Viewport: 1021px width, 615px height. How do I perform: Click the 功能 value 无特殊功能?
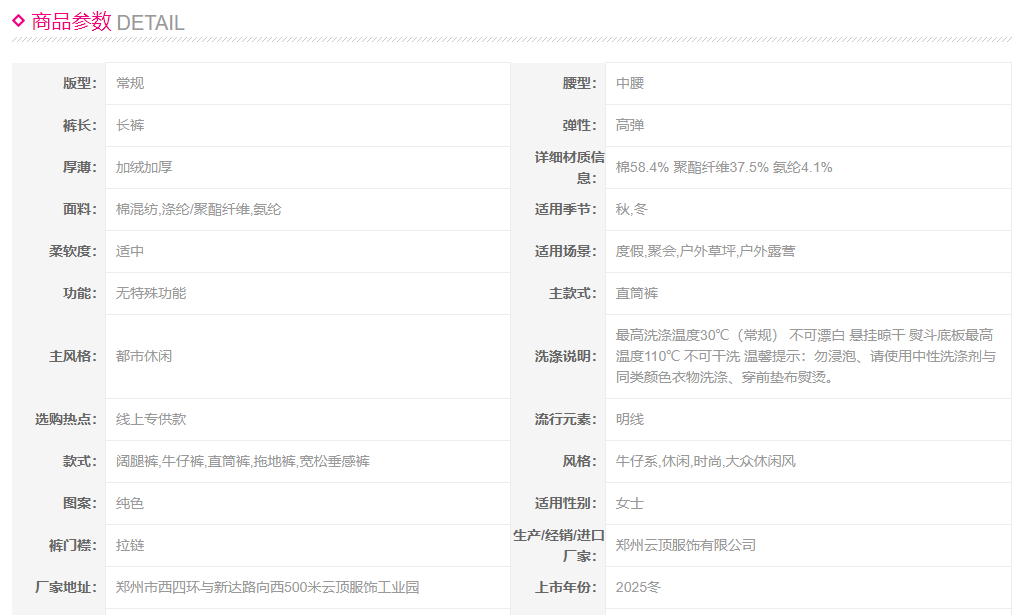tap(151, 293)
